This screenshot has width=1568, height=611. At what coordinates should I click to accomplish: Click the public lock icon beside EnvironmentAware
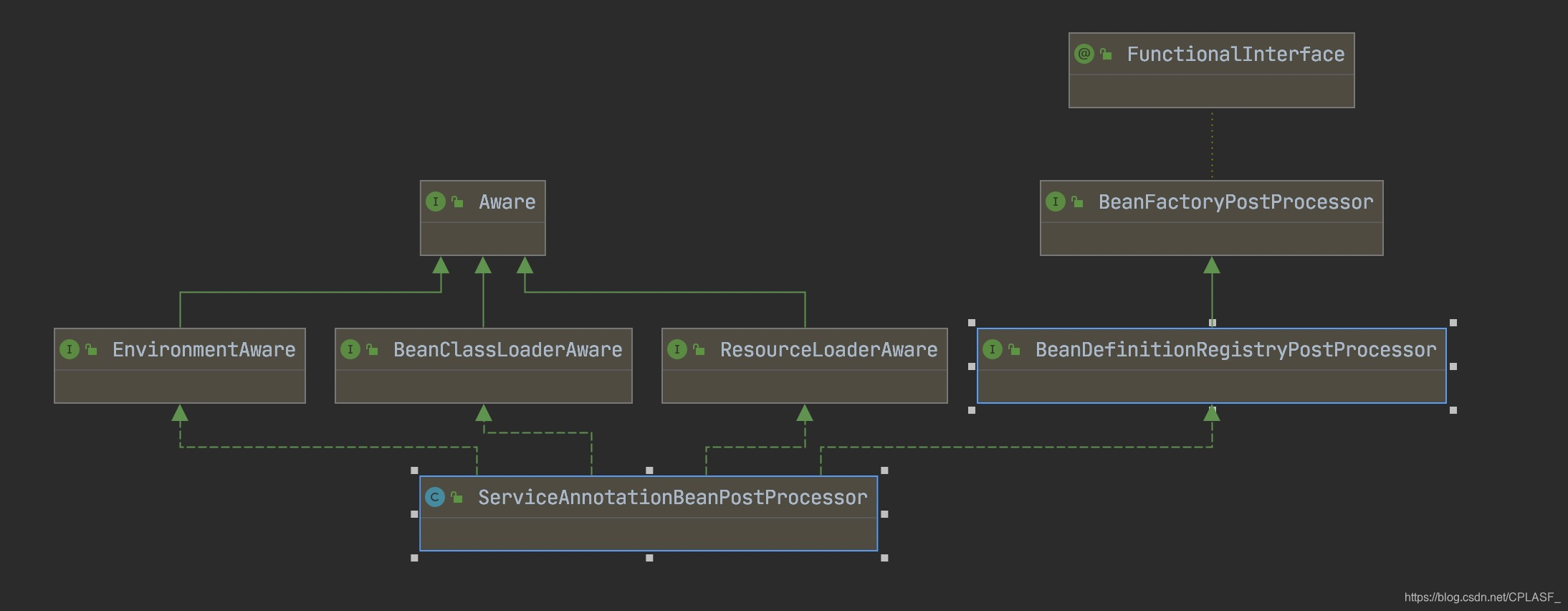(91, 350)
